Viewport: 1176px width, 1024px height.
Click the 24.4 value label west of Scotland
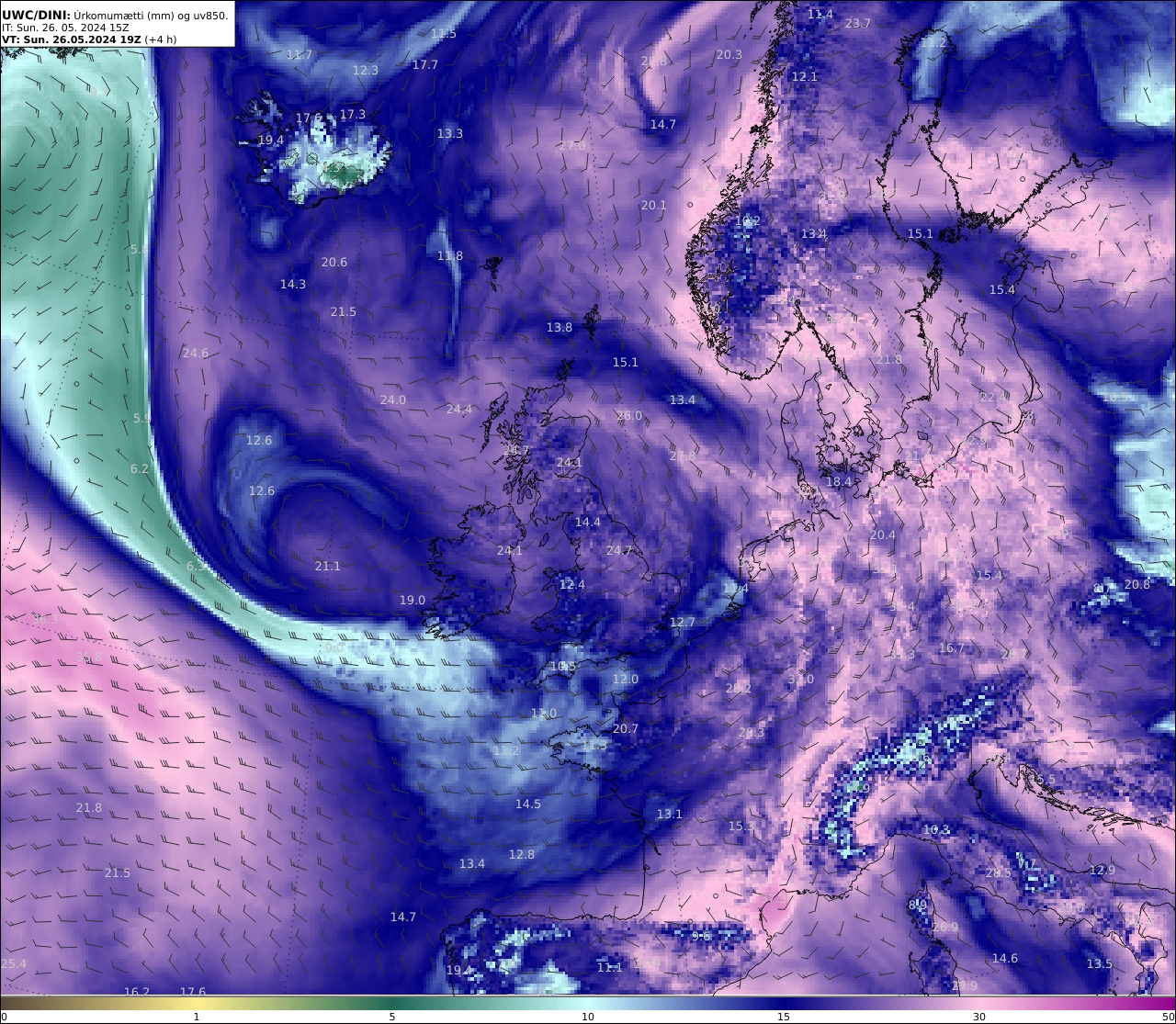459,410
